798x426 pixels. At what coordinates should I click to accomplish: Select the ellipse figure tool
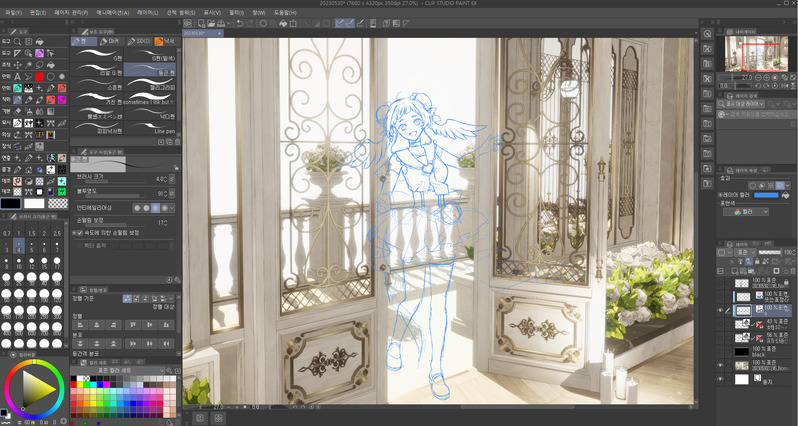click(50, 76)
